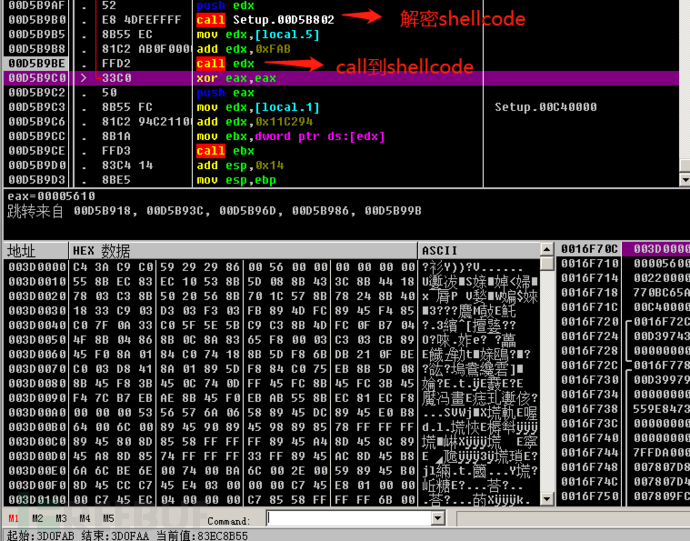Select hex dump row 003D0010
The height and width of the screenshot is (541, 690).
point(272,281)
